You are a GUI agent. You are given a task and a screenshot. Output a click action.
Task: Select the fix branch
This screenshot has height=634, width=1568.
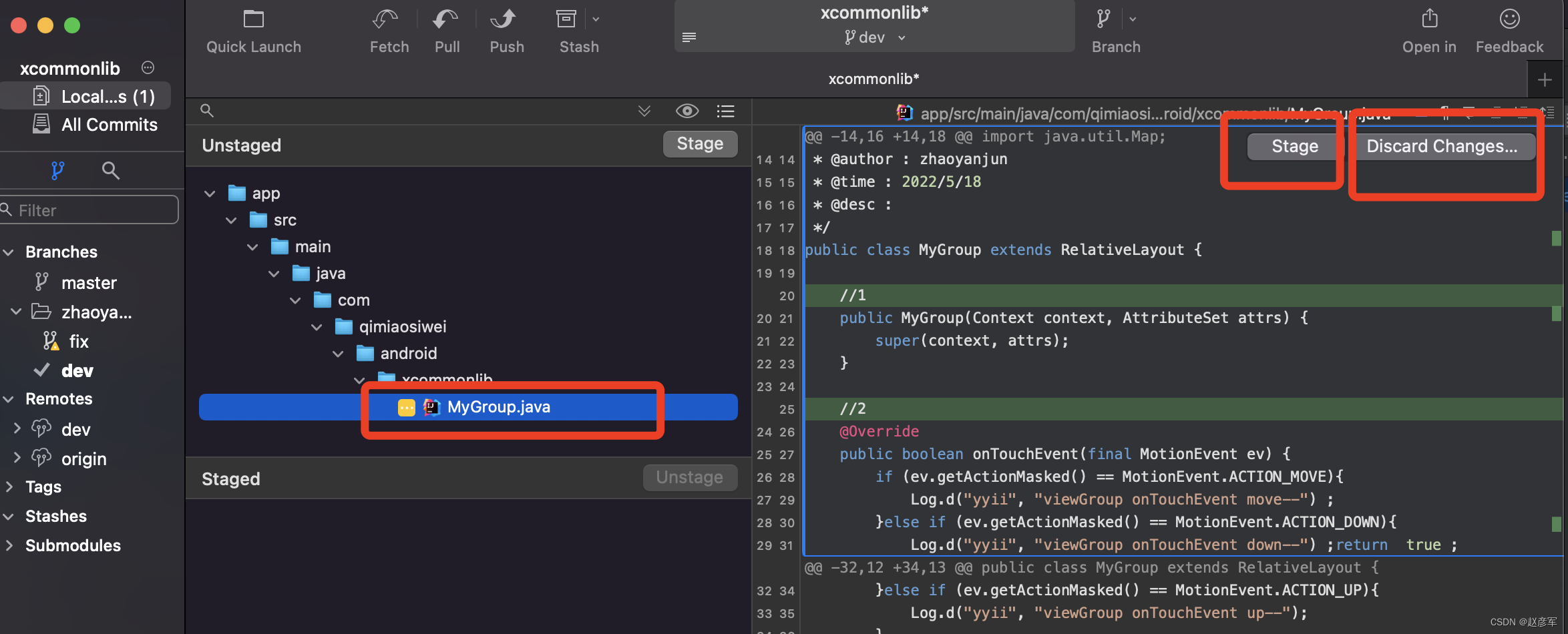79,342
